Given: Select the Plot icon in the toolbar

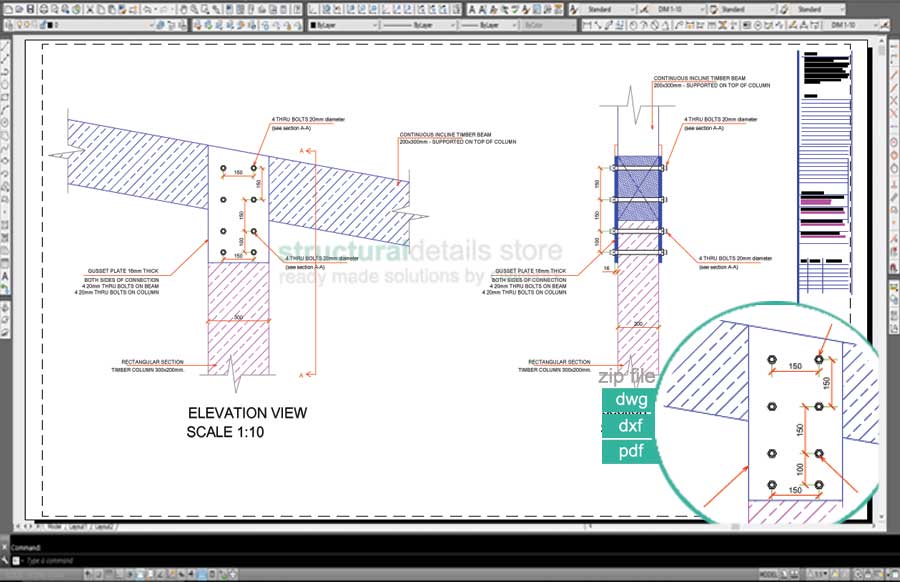Looking at the screenshot, I should click(41, 7).
